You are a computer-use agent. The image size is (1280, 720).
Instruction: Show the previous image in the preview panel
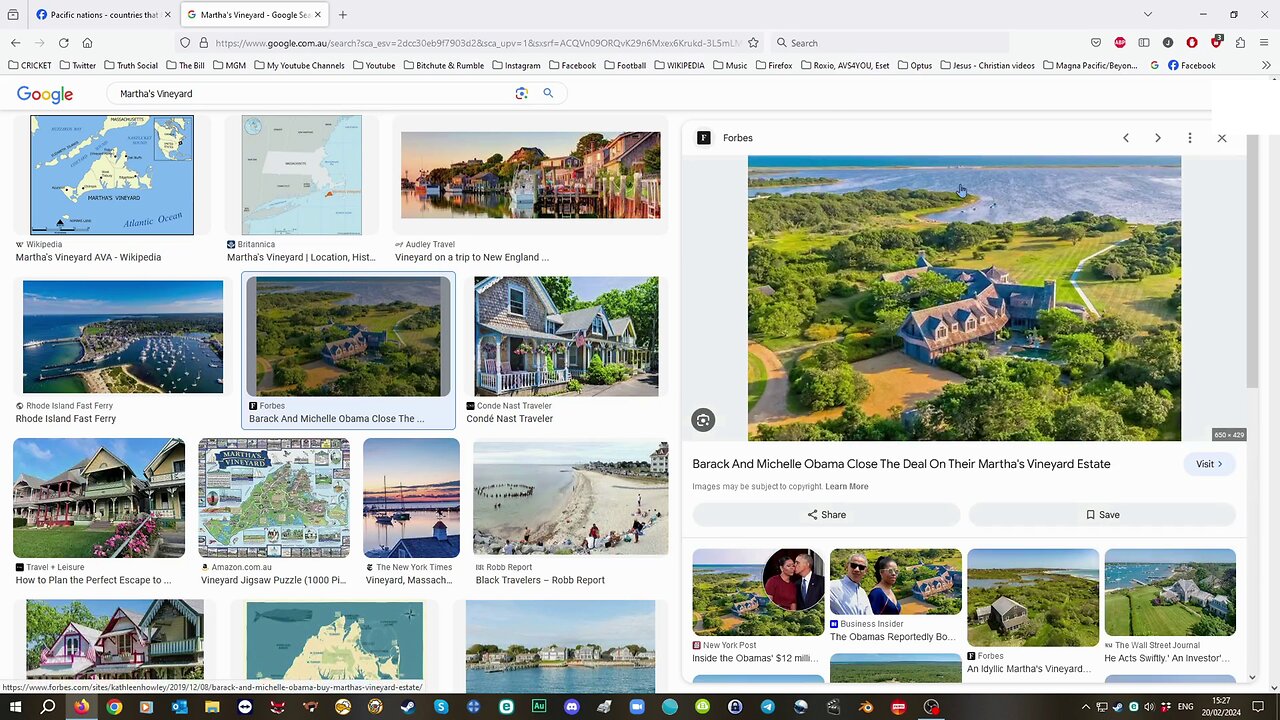point(1126,138)
